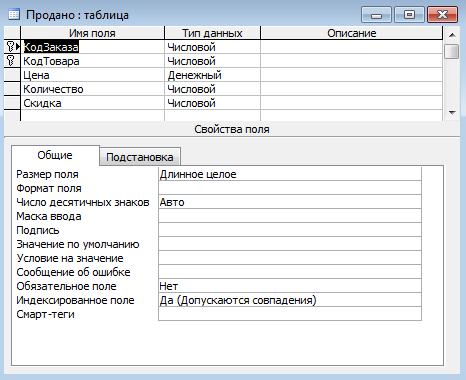Open data type cell Числовой for КодЗаказа
Viewport: 466px width, 380px height.
pos(212,47)
